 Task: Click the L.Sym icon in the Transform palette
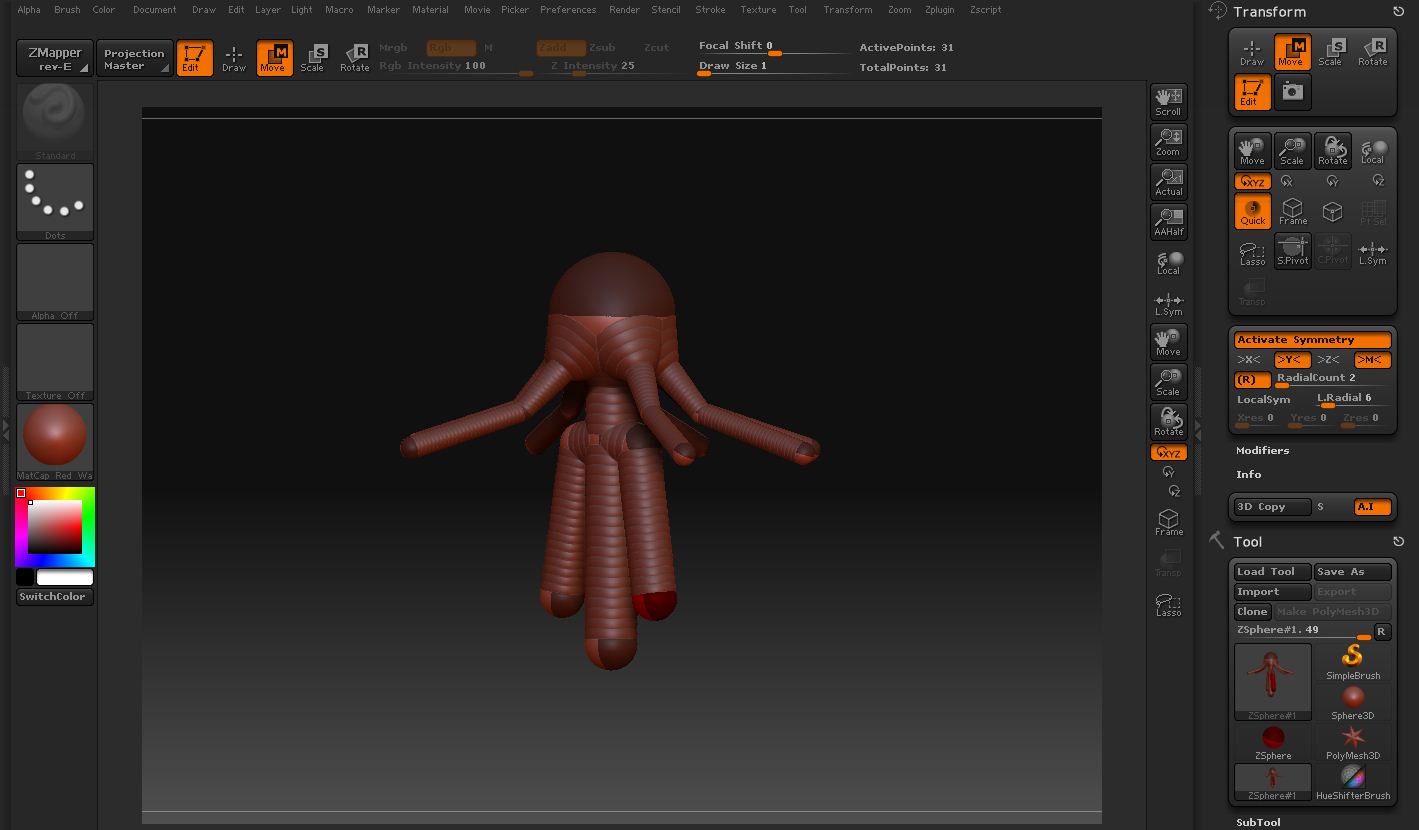coord(1372,252)
